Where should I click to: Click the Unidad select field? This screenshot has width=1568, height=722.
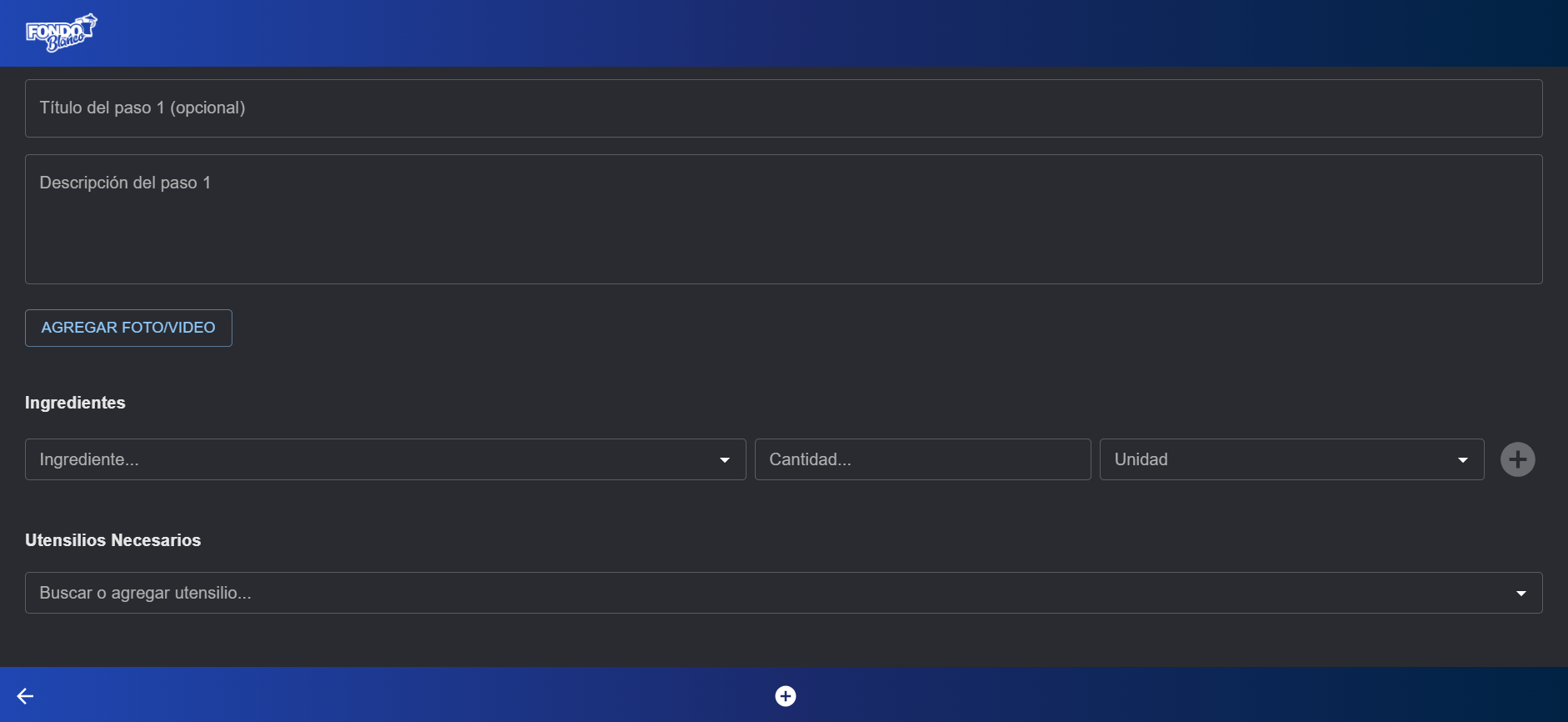(1292, 459)
